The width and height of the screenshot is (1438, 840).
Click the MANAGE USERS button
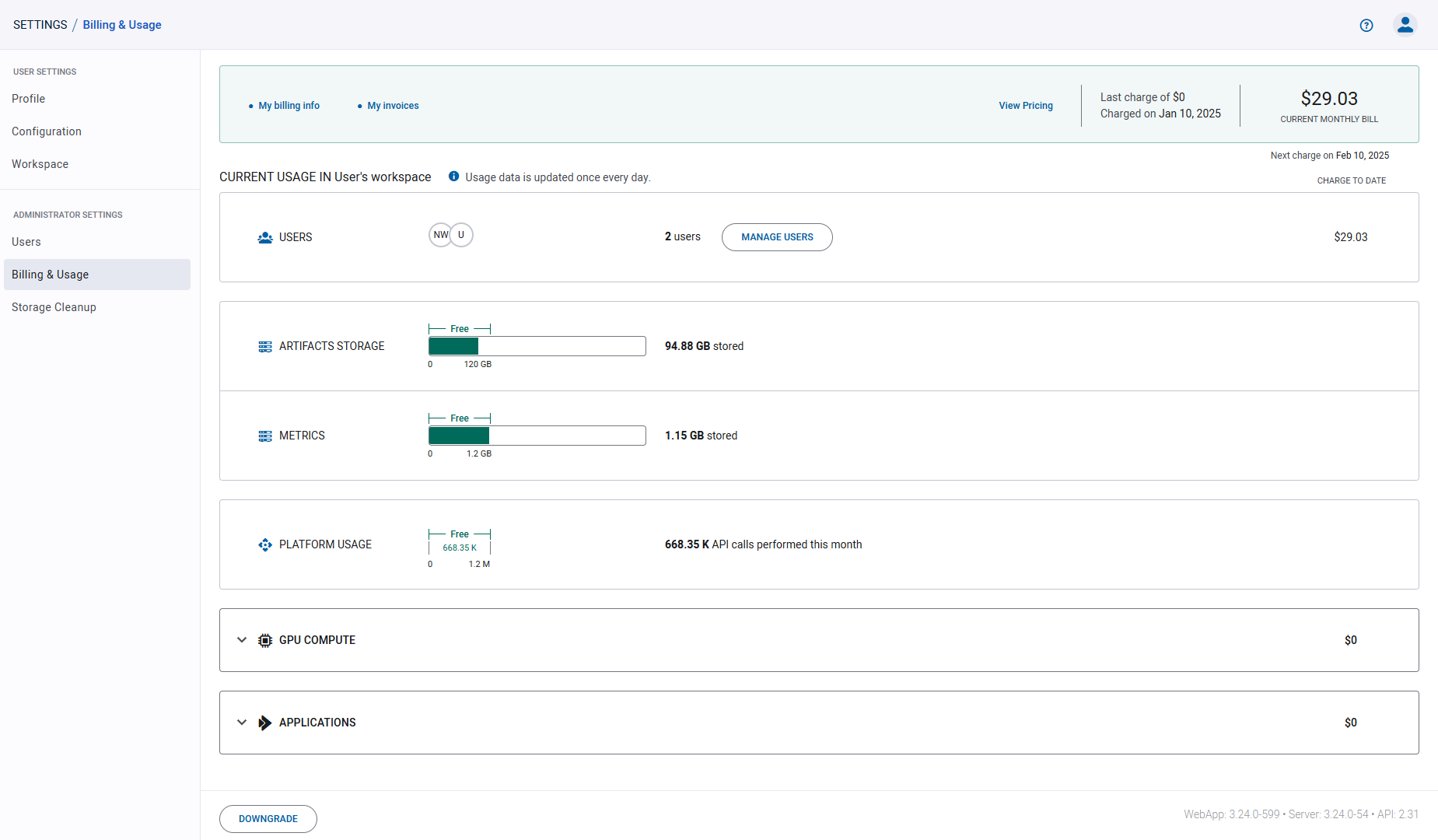tap(776, 237)
